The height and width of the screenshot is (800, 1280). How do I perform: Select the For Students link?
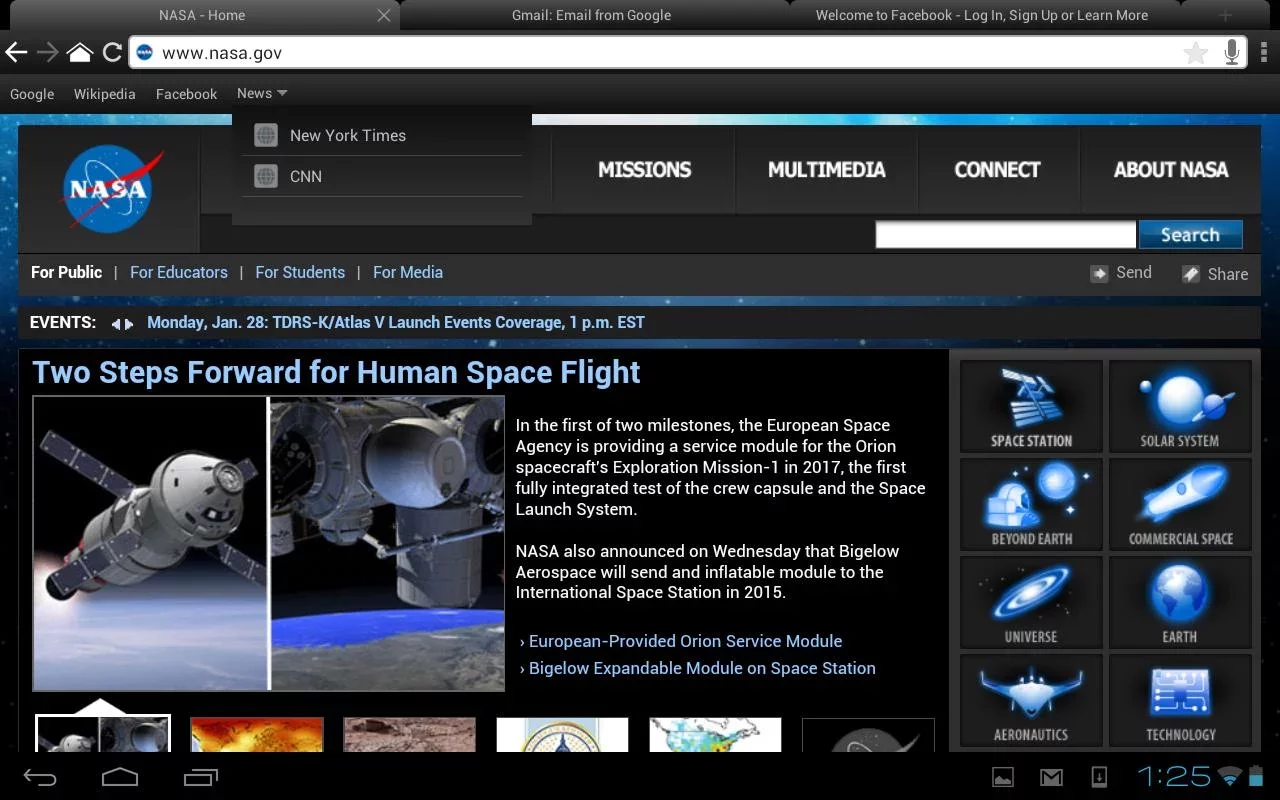click(x=300, y=272)
